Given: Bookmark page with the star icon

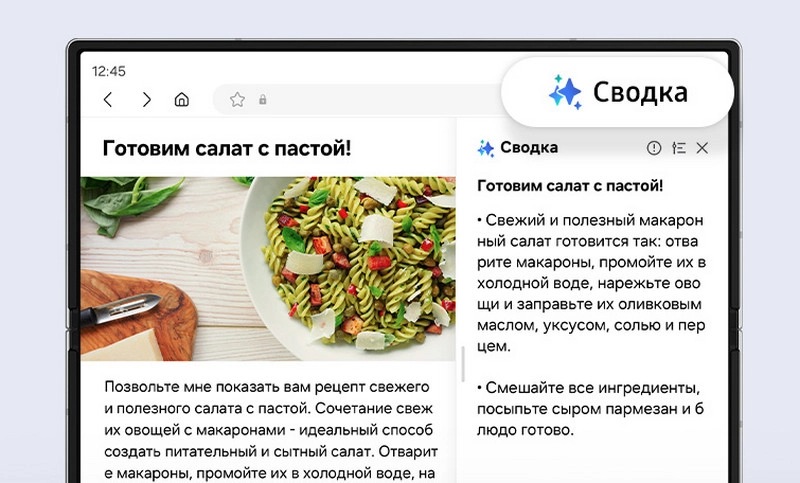Looking at the screenshot, I should [237, 99].
